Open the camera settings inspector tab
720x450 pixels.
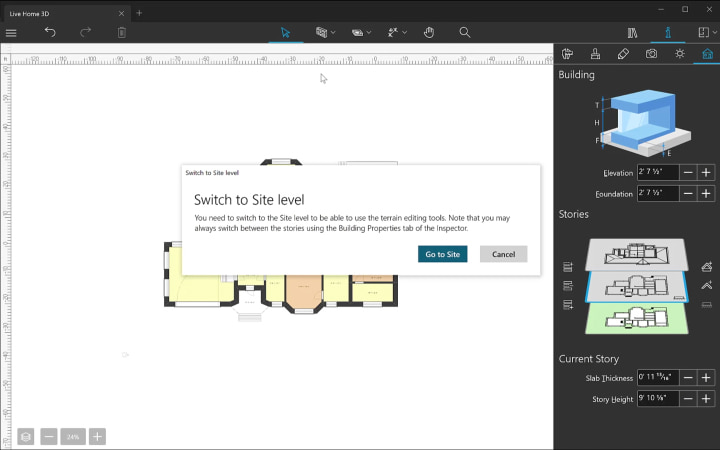651,54
